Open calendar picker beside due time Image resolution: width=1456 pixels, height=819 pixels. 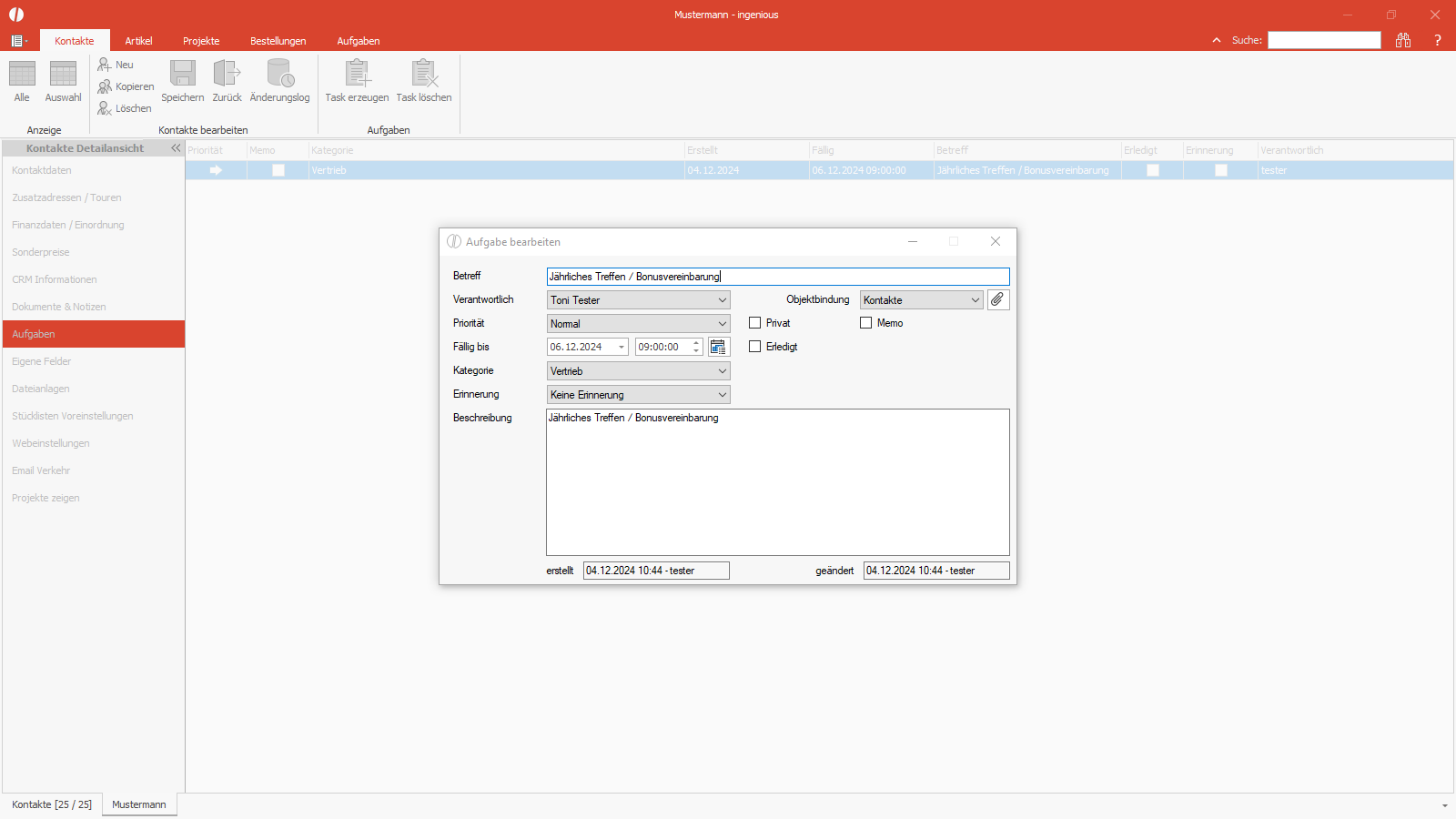pyautogui.click(x=719, y=347)
